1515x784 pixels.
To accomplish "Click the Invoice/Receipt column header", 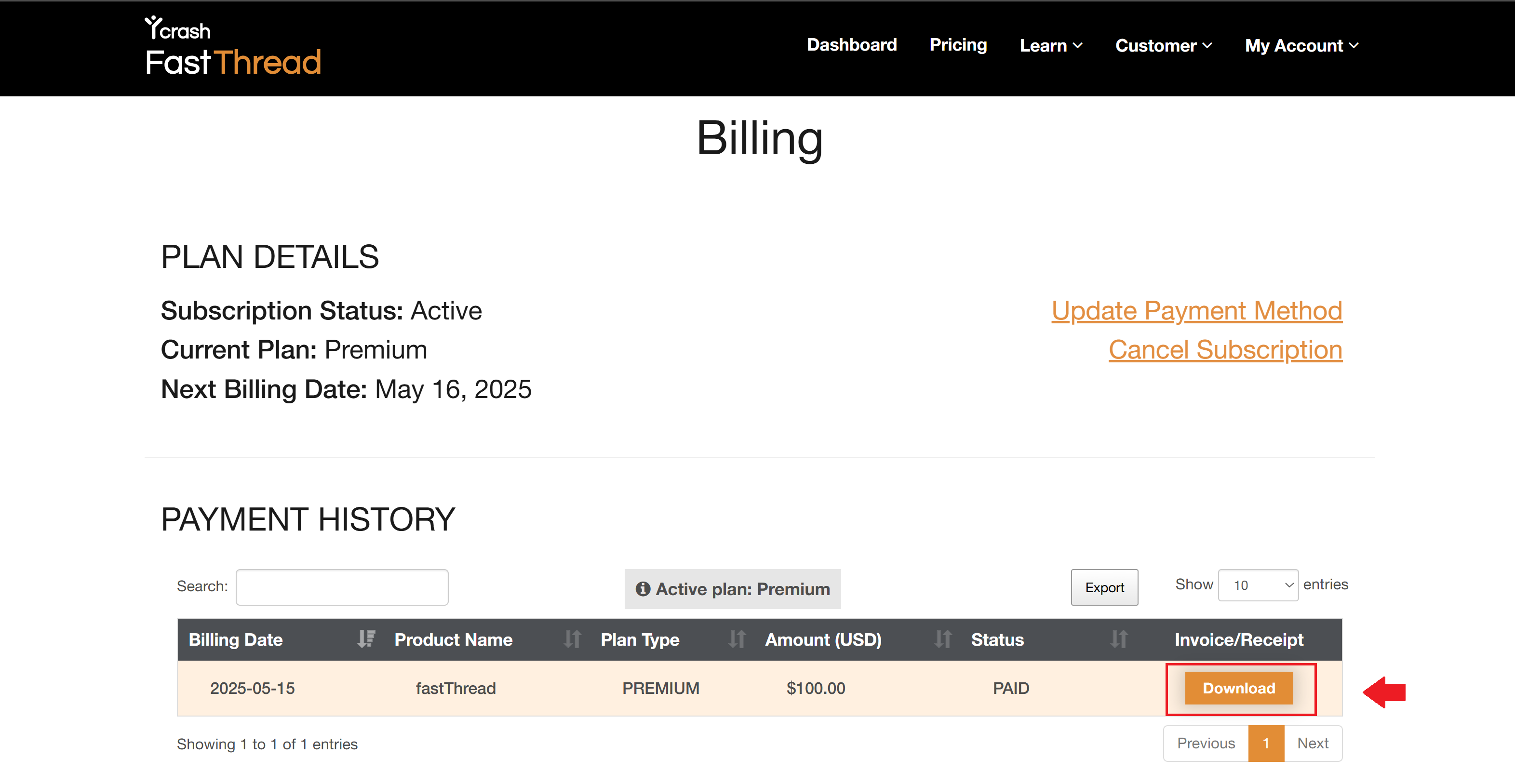I will point(1239,639).
